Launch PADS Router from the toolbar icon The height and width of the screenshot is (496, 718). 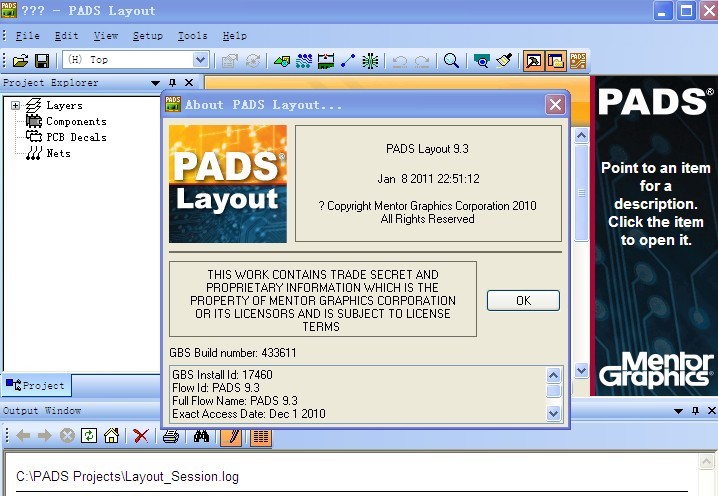tap(578, 60)
